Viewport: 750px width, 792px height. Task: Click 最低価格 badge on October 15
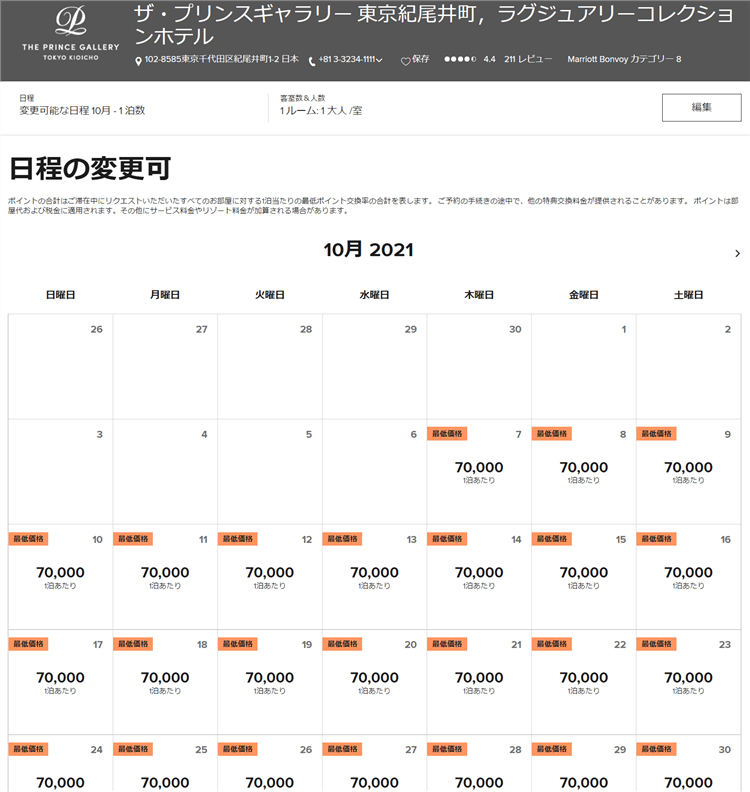pyautogui.click(x=551, y=539)
